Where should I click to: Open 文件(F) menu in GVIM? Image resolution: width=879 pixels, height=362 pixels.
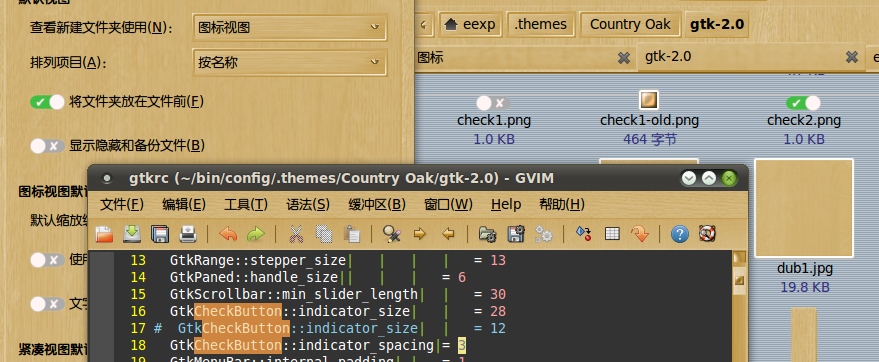pos(122,205)
